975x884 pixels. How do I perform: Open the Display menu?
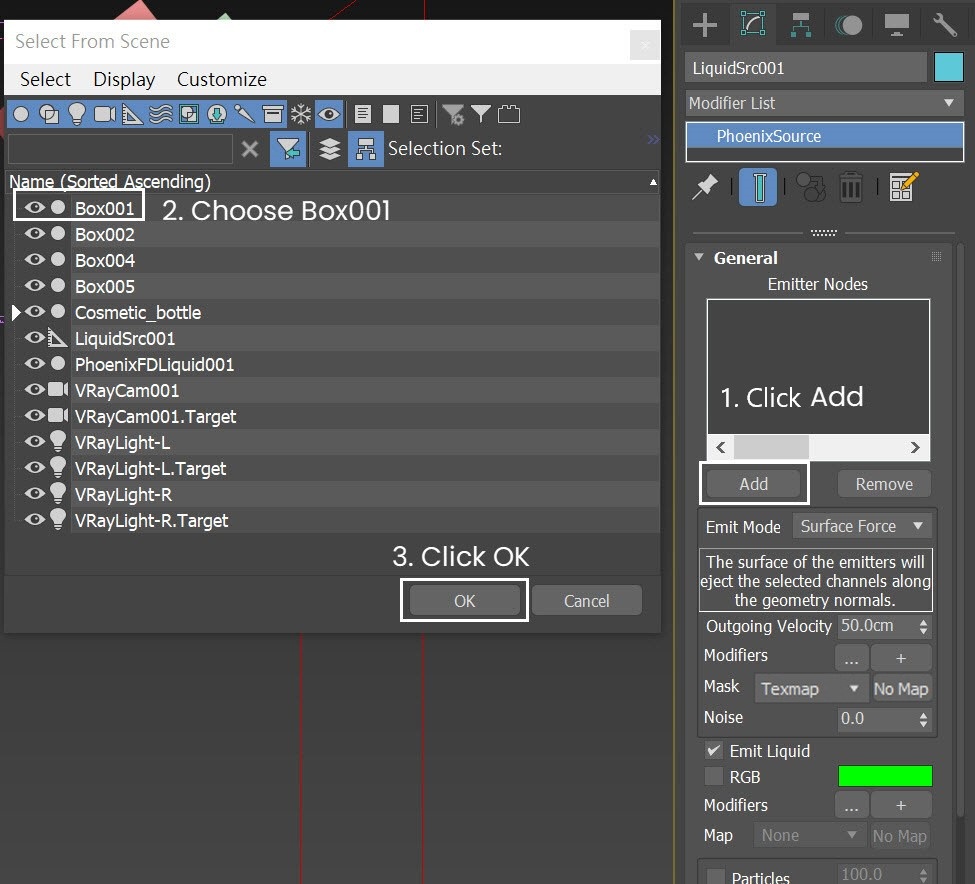point(124,80)
